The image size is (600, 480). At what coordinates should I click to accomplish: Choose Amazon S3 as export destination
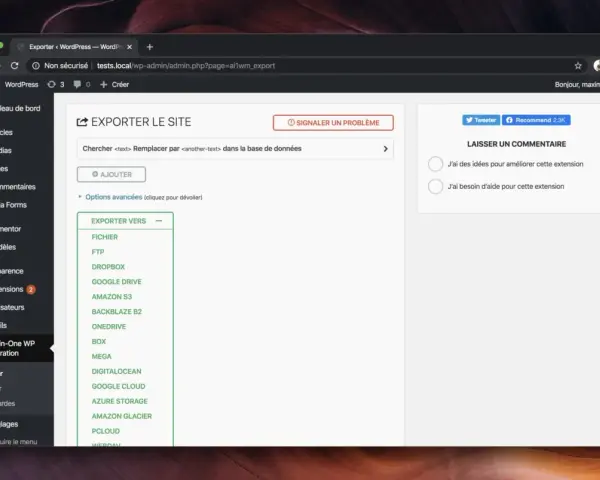(x=111, y=297)
